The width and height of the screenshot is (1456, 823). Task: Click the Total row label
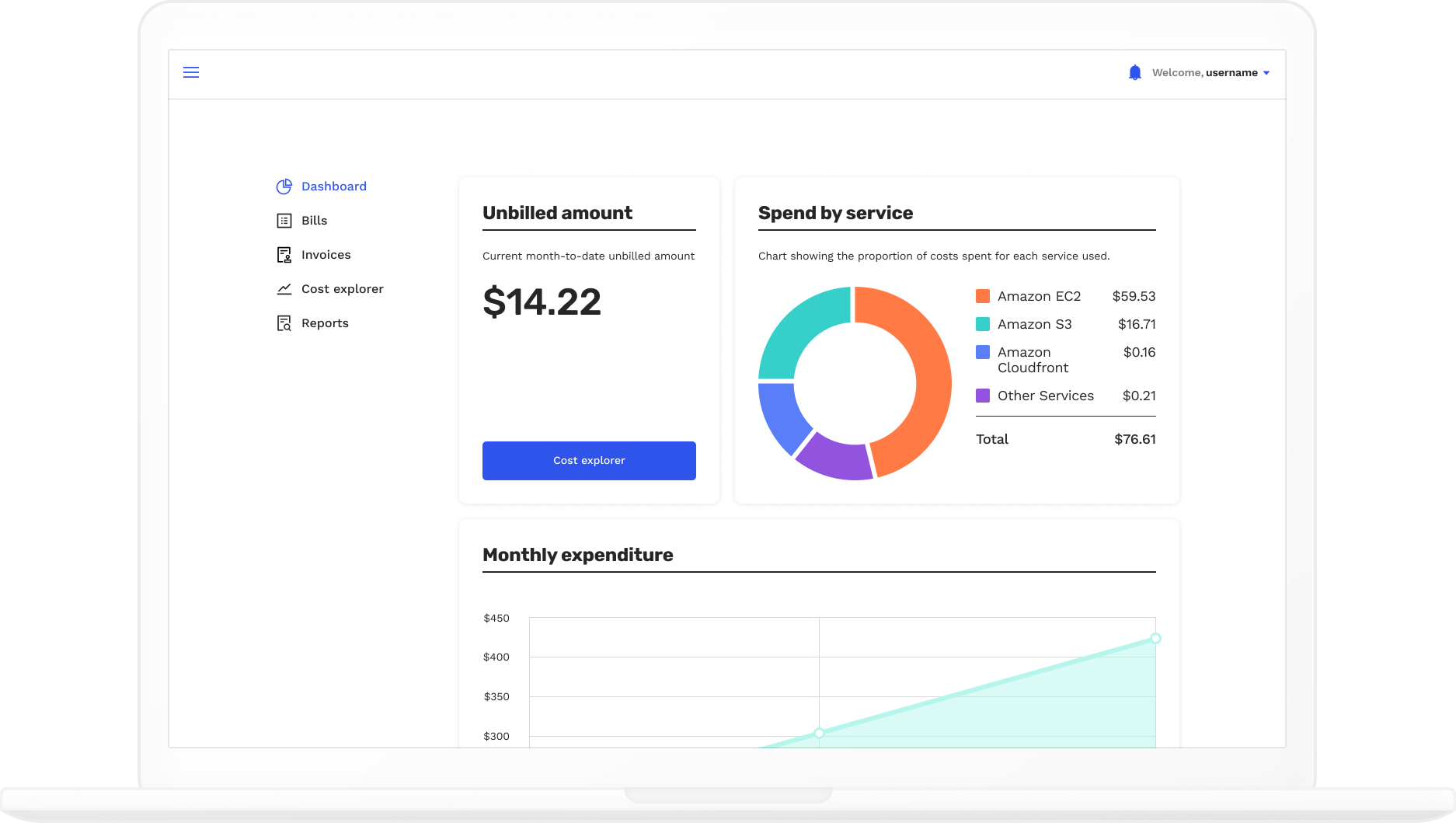[992, 439]
